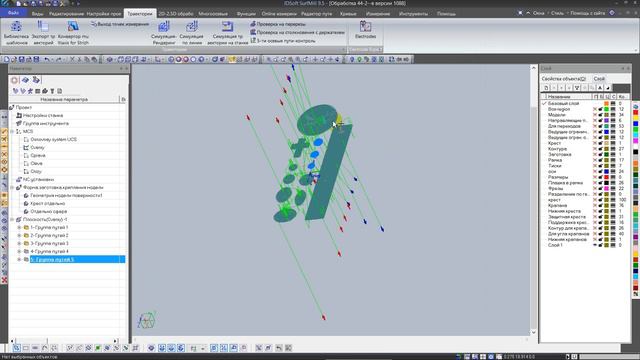This screenshot has width=640, height=360.
Task: Click the red shaded sphere display icon
Action: (x=186, y=59)
